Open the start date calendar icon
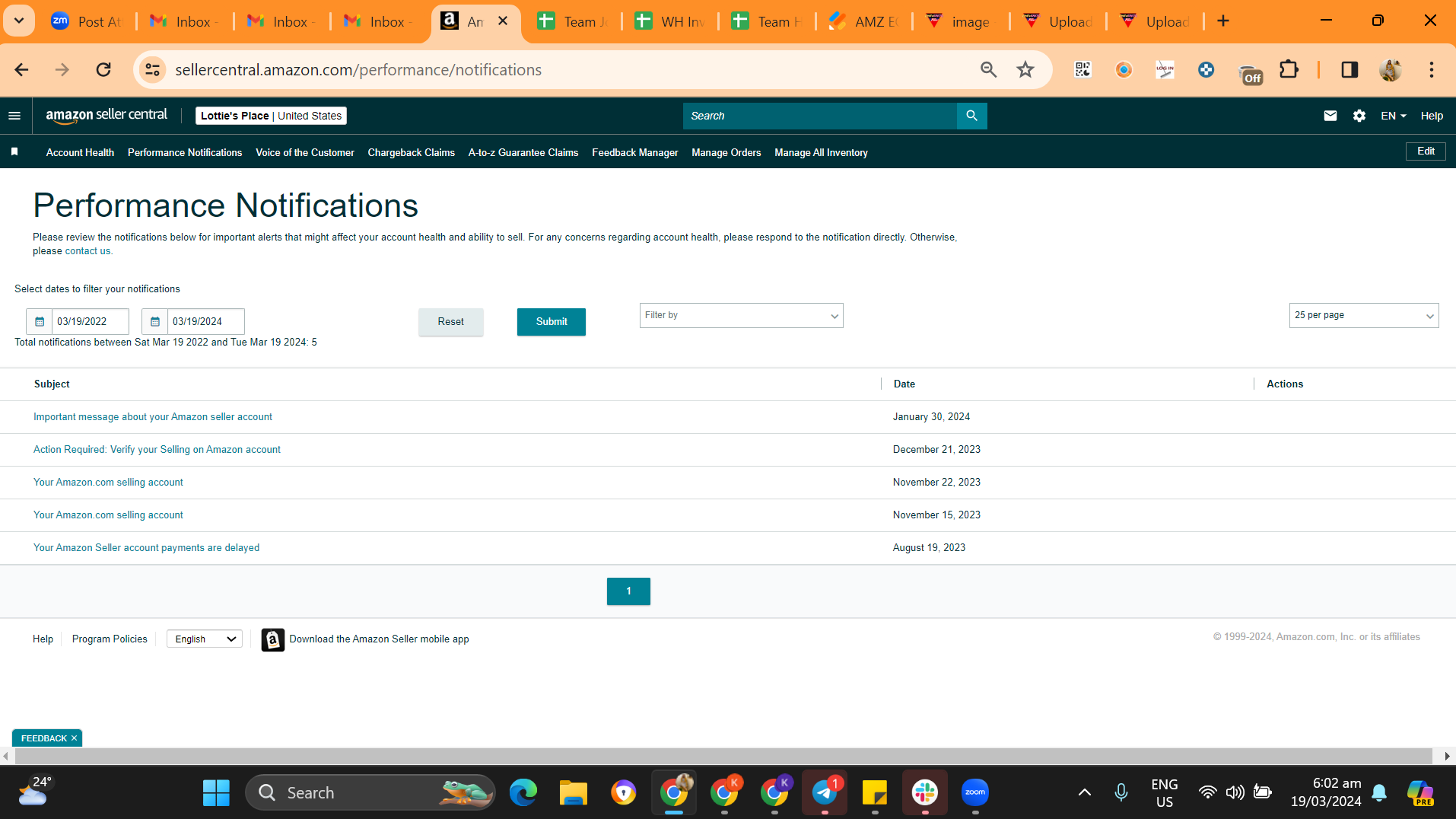 (x=40, y=321)
